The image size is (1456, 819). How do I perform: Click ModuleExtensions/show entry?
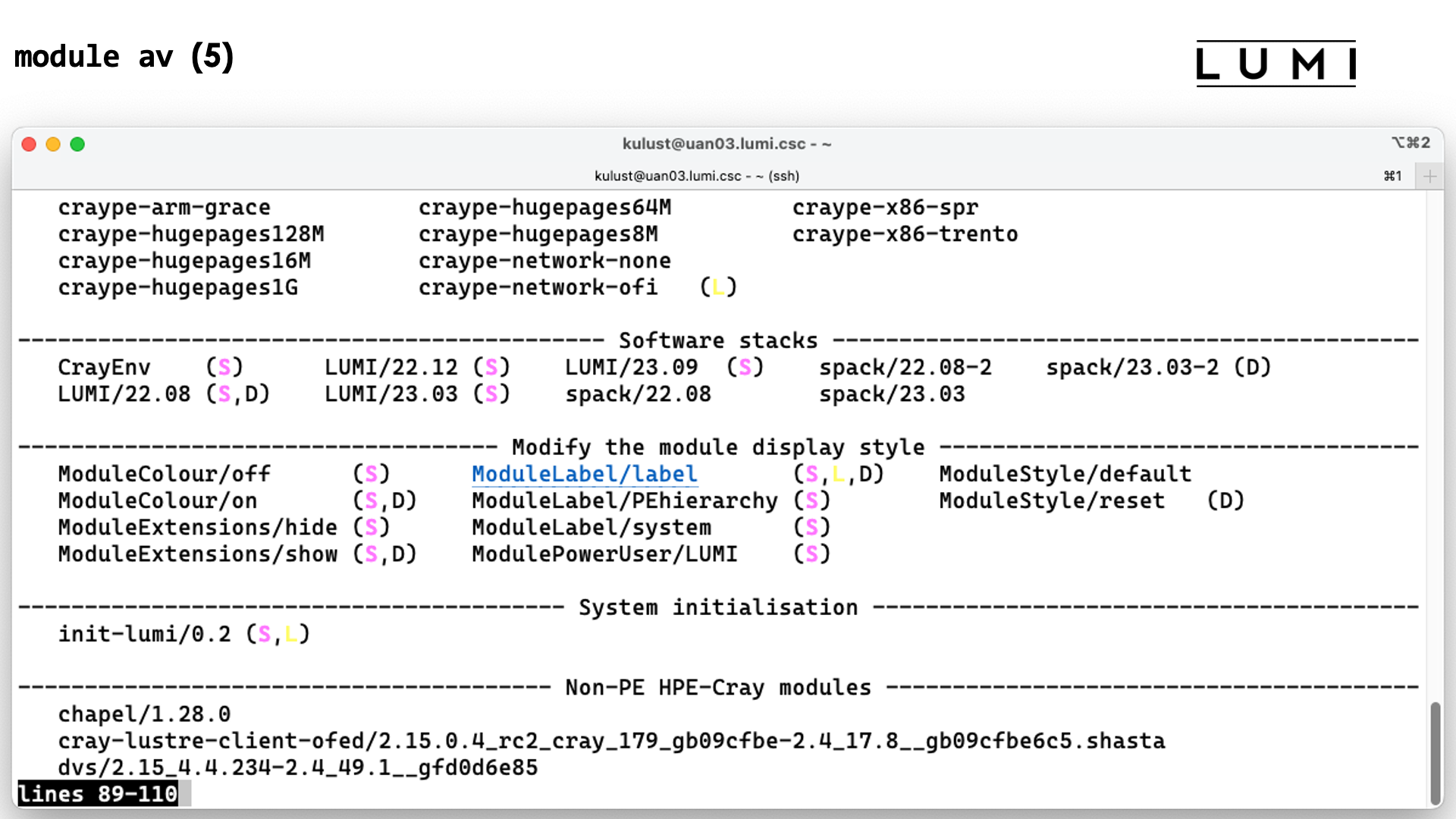pos(197,554)
